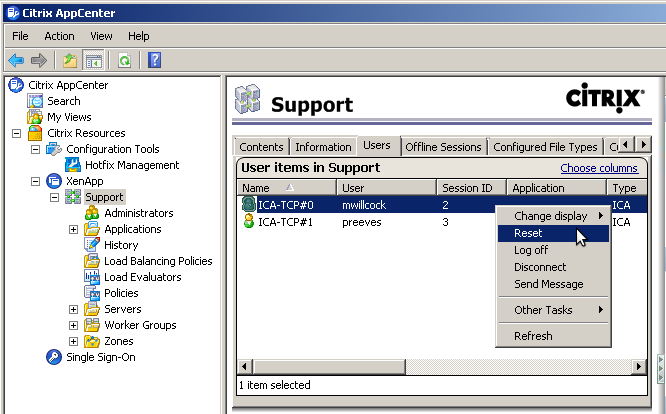Switch to the Information tab

click(x=323, y=147)
